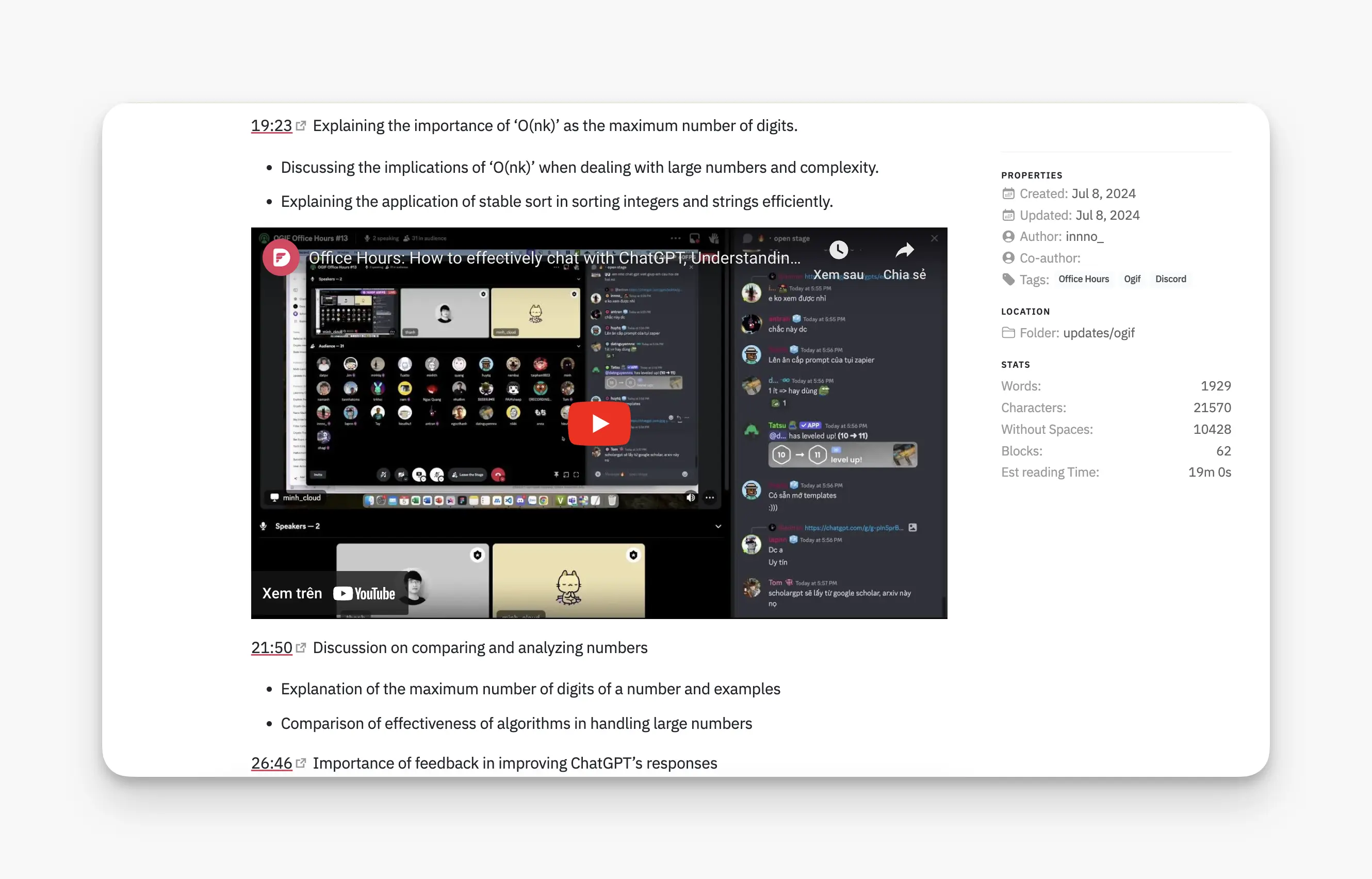This screenshot has width=1372, height=879.
Task: Click the 'Discussing the implications of O(nk)' bullet
Action: (579, 167)
